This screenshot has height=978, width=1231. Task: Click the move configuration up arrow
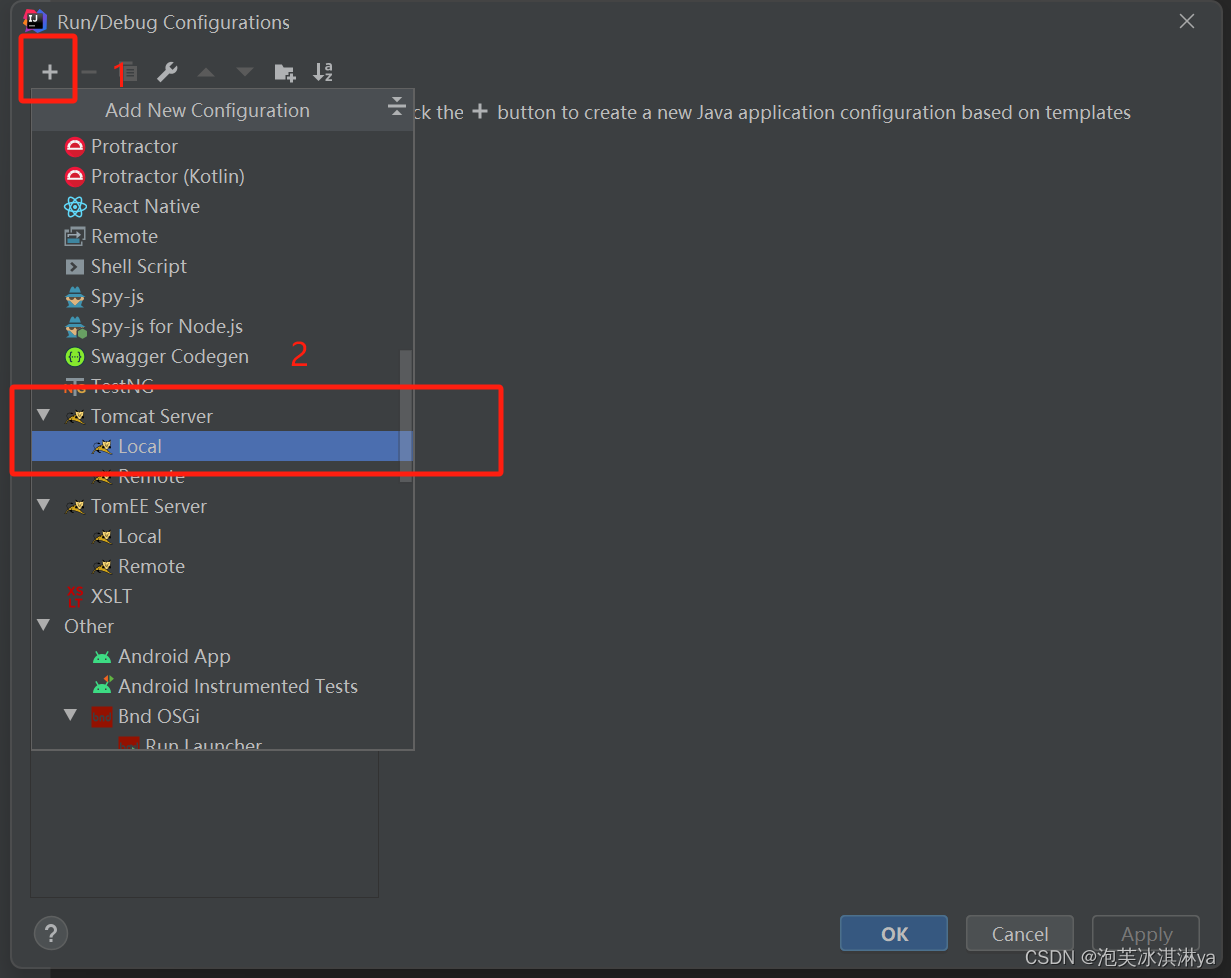[x=206, y=72]
